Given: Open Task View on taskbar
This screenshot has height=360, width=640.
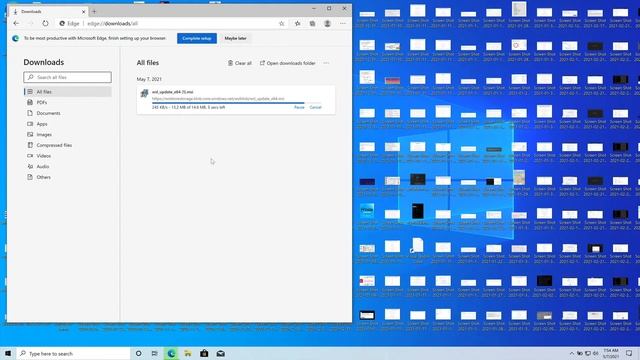Looking at the screenshot, I should tap(155, 353).
